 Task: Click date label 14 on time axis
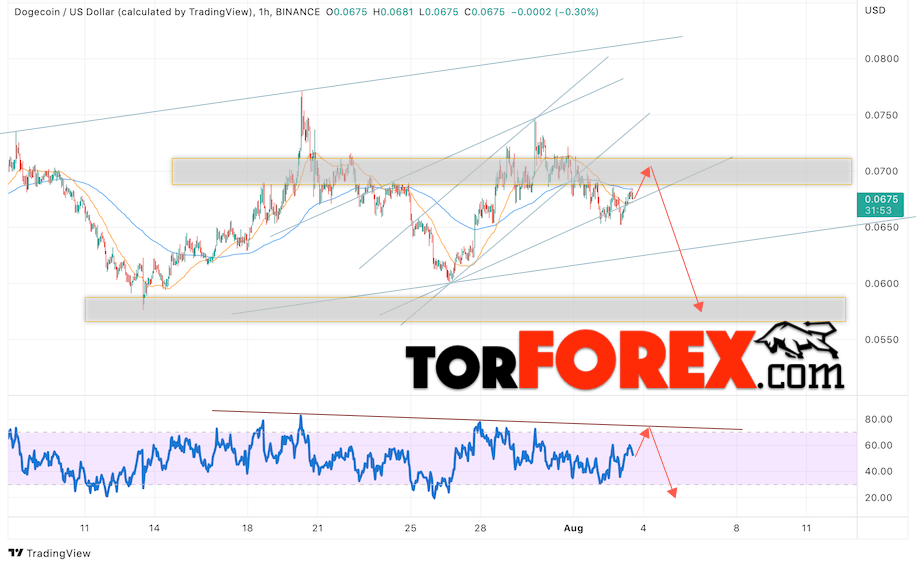tap(154, 528)
